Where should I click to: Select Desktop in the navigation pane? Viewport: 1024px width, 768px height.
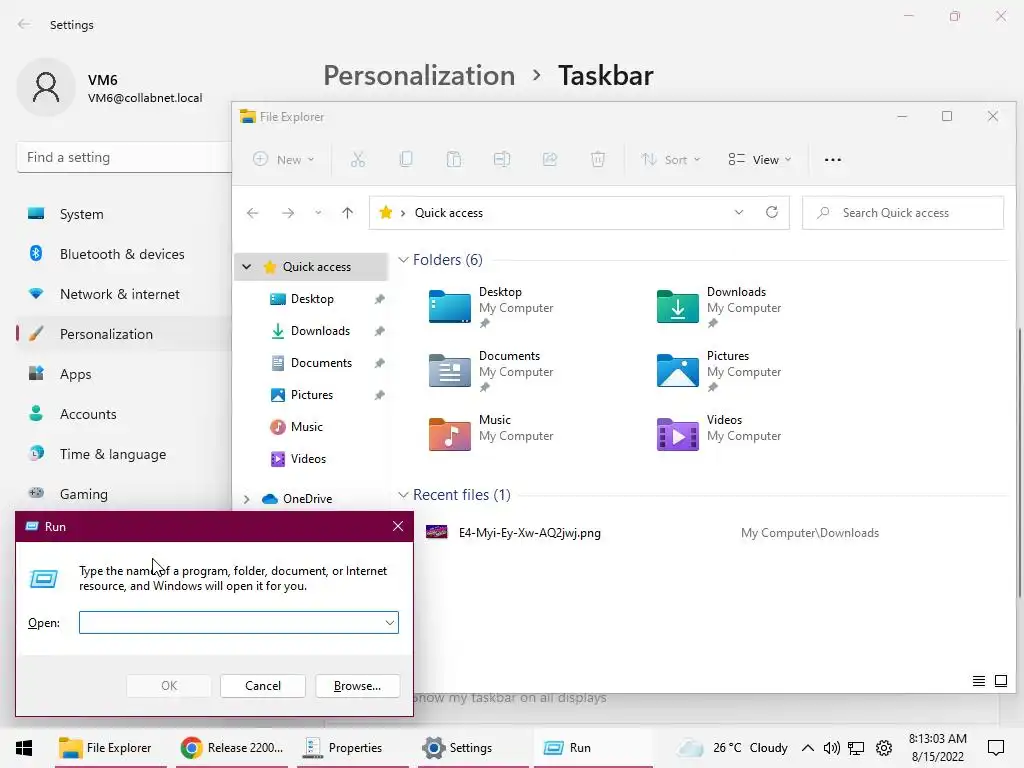tap(312, 298)
